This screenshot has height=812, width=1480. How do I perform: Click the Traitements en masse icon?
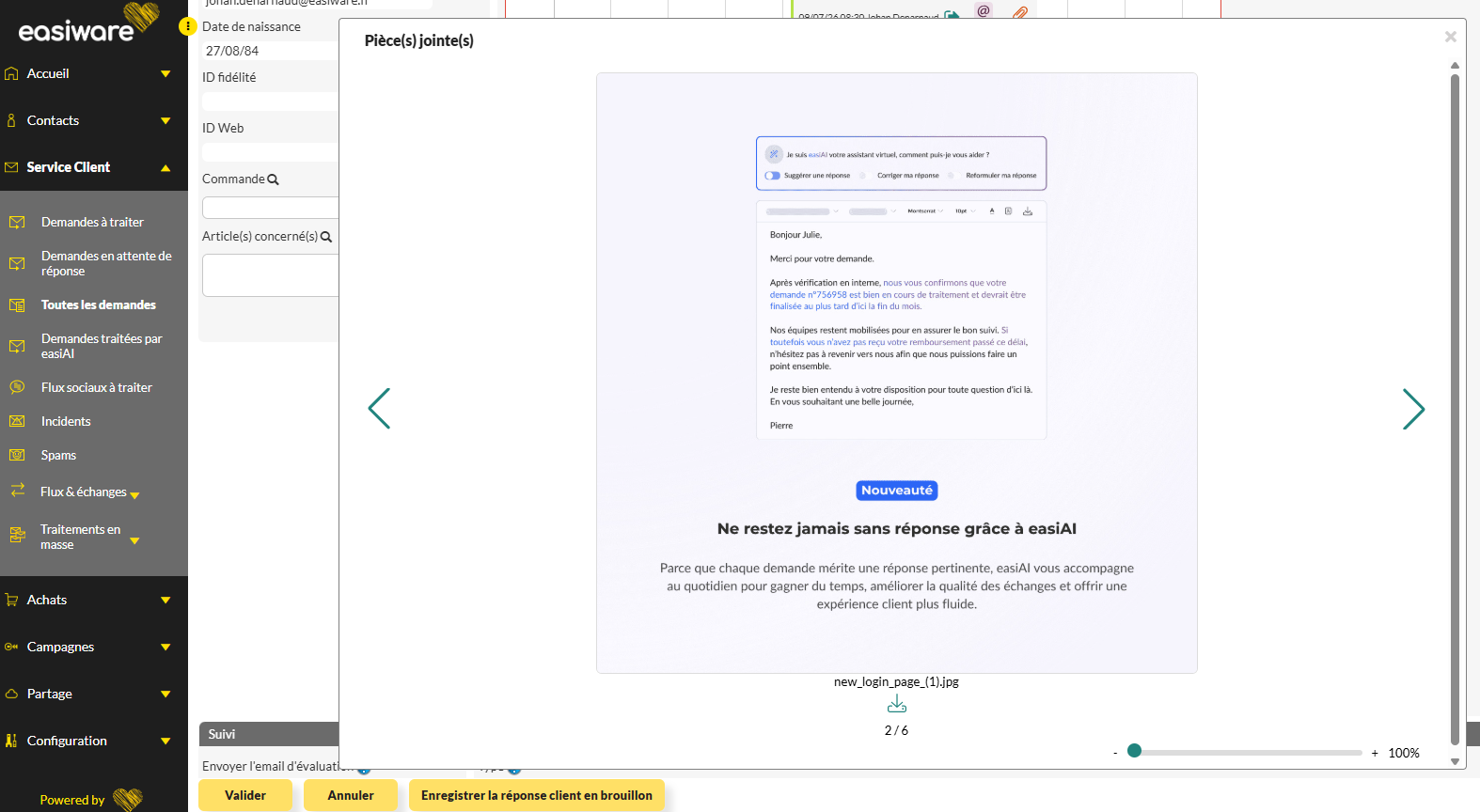pyautogui.click(x=17, y=535)
